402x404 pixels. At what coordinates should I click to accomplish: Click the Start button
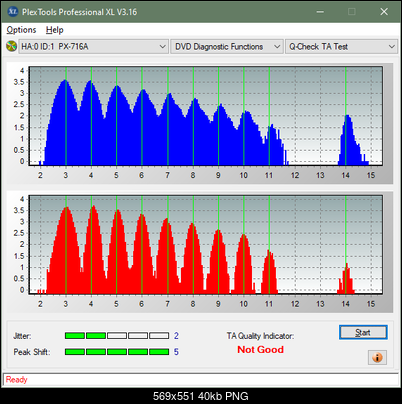click(363, 332)
